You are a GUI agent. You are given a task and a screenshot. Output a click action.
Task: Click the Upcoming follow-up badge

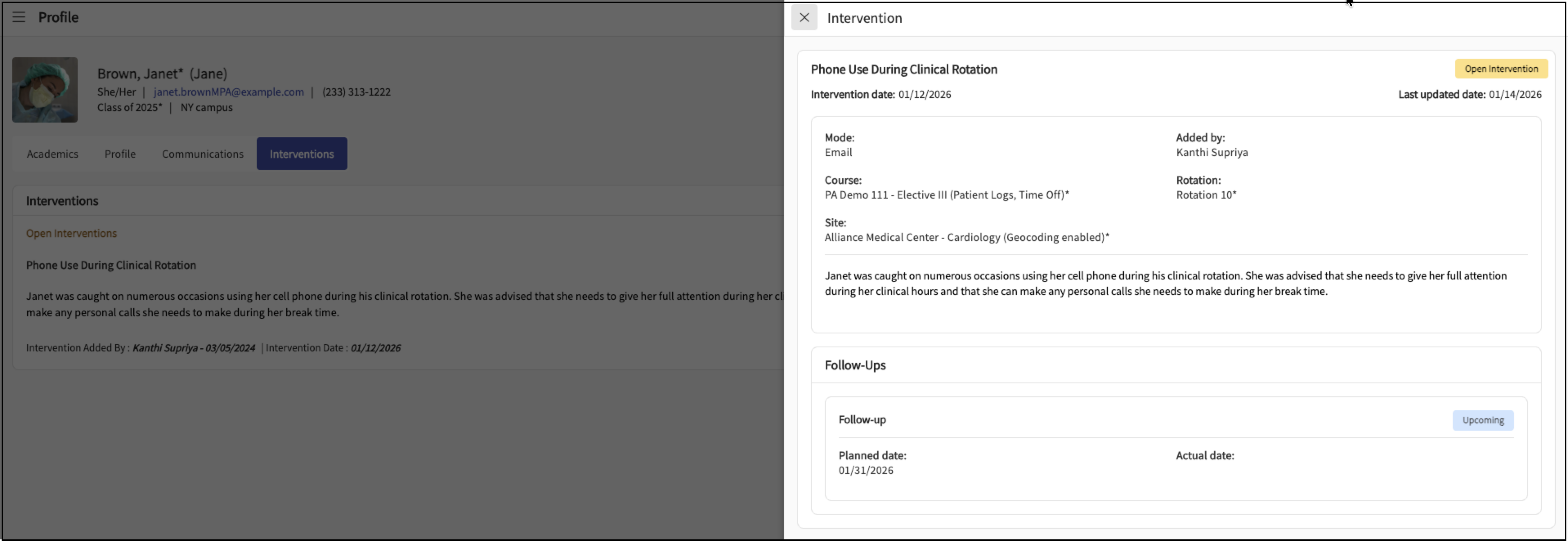click(1482, 420)
